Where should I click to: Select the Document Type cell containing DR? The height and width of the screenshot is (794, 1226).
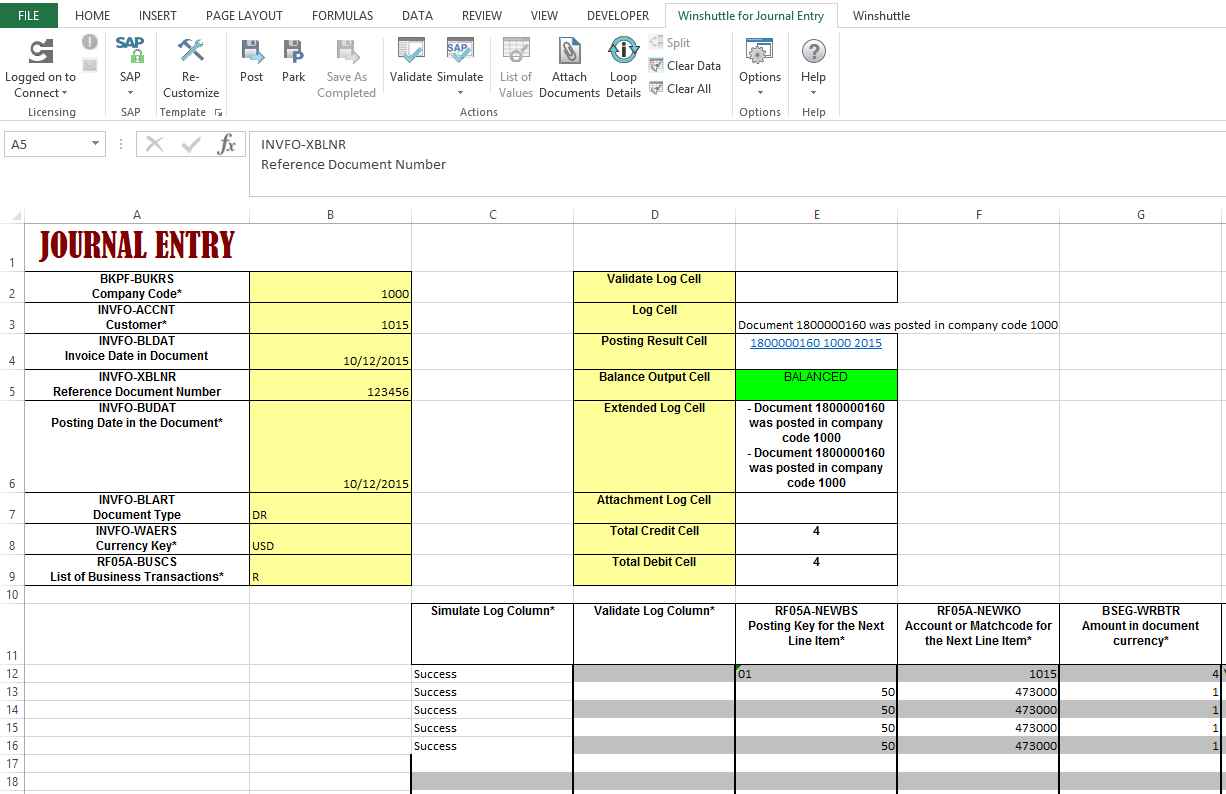coord(330,508)
